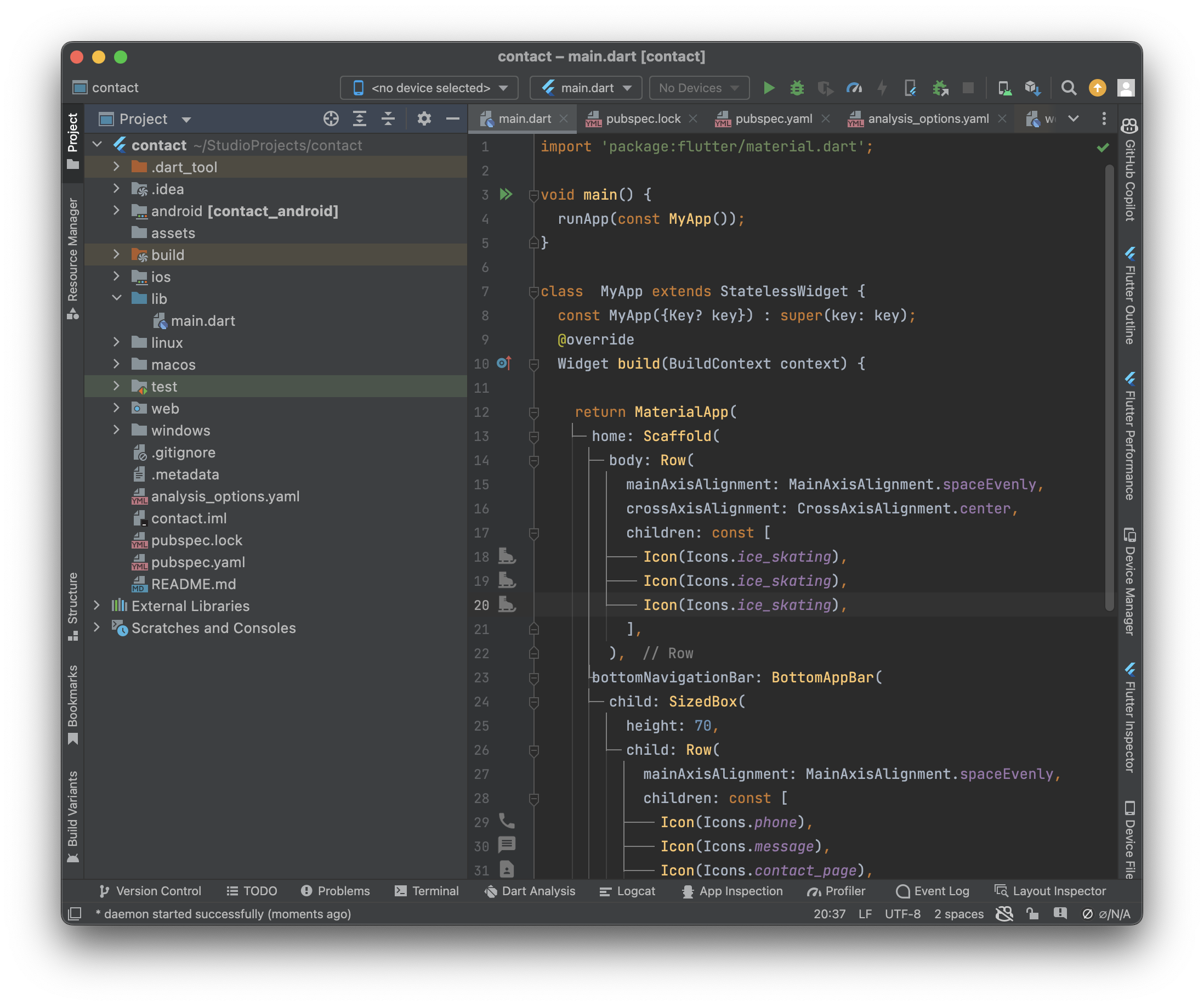Screen dimensions: 1204x1006
Task: Switch to the pubspec.lock editor tab
Action: point(643,118)
